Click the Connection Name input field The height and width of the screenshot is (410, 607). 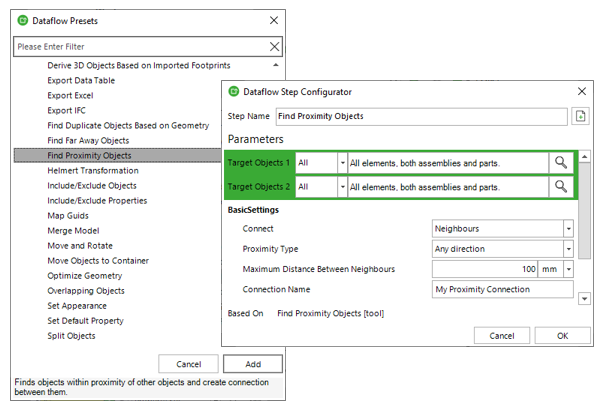pyautogui.click(x=502, y=289)
